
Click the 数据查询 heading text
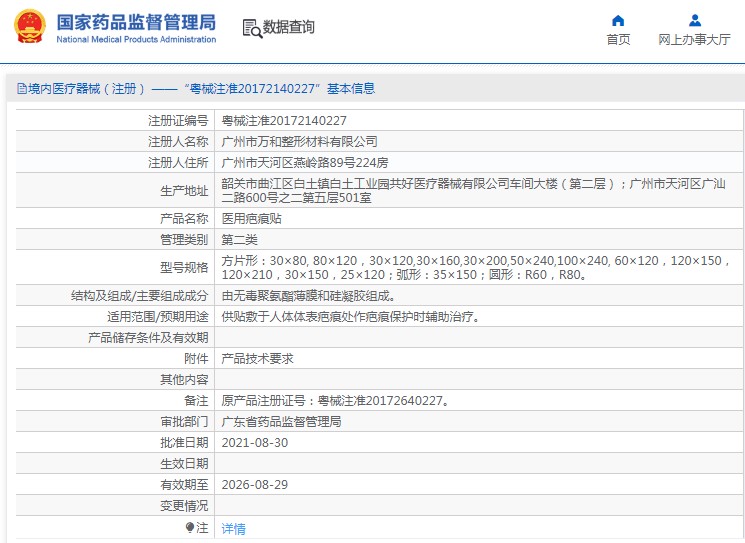click(288, 27)
